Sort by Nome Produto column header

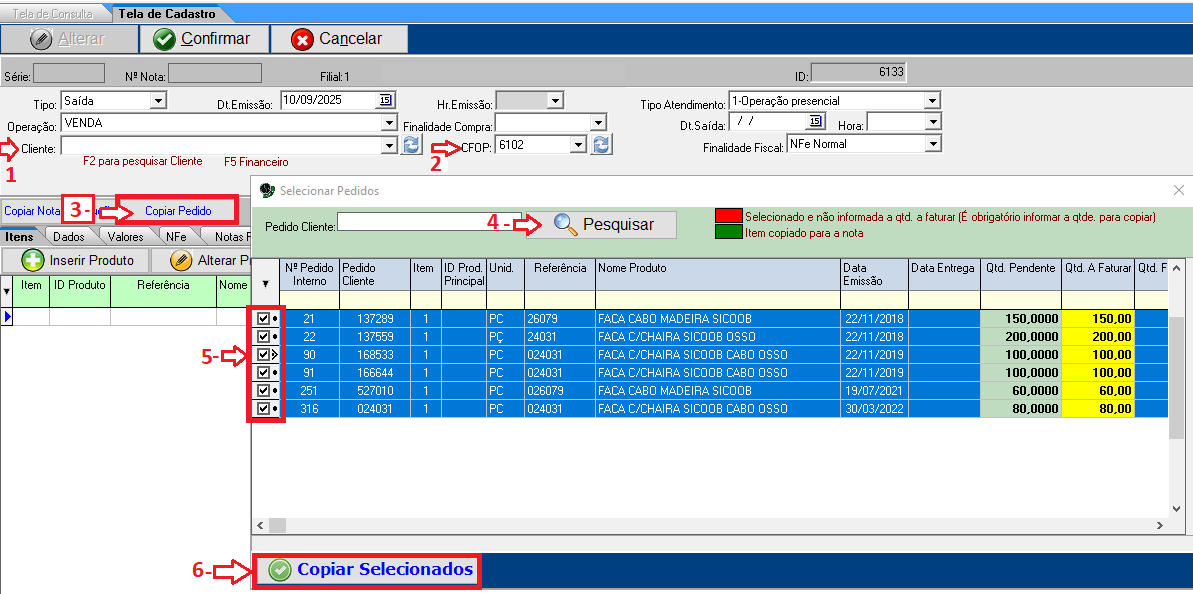click(x=717, y=275)
